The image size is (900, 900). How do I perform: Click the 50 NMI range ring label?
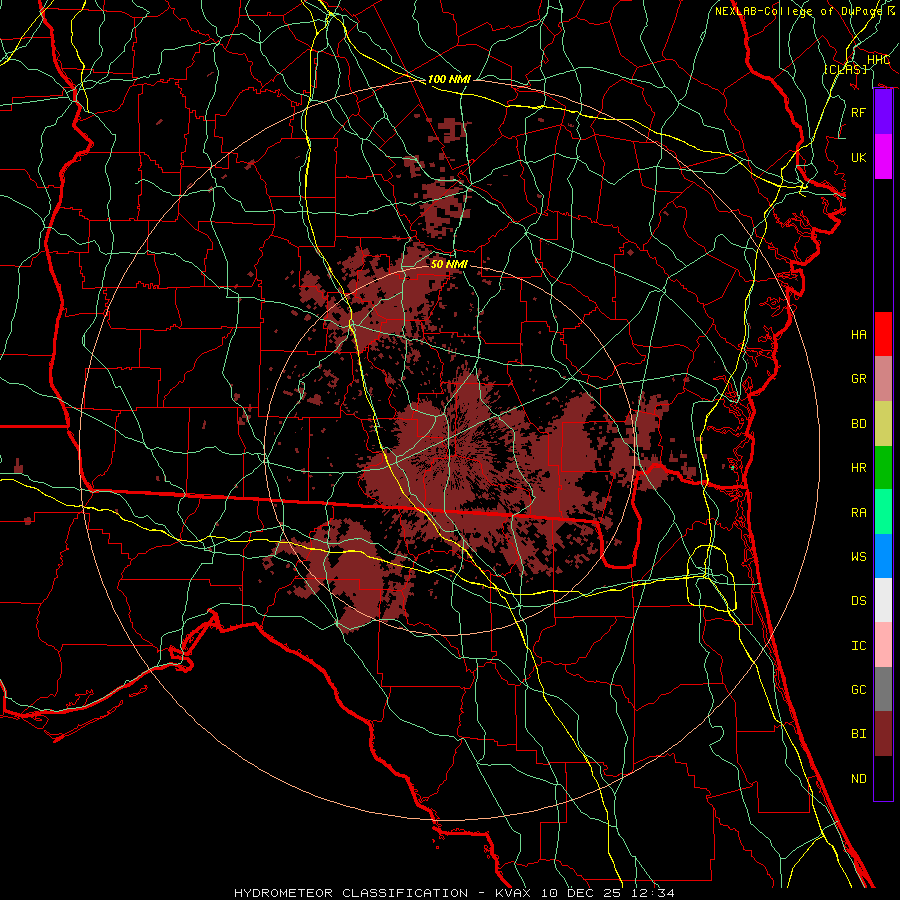pyautogui.click(x=449, y=264)
